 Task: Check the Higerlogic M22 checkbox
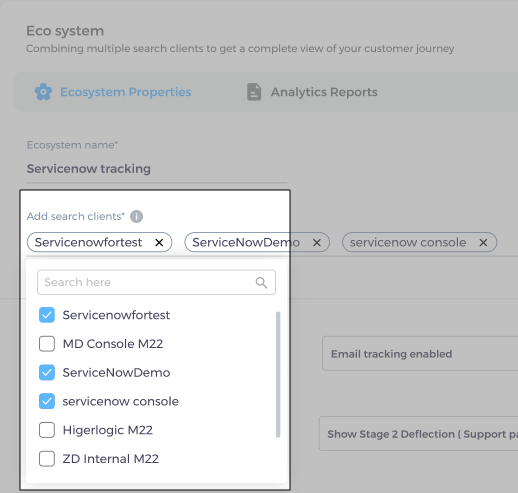coord(47,430)
